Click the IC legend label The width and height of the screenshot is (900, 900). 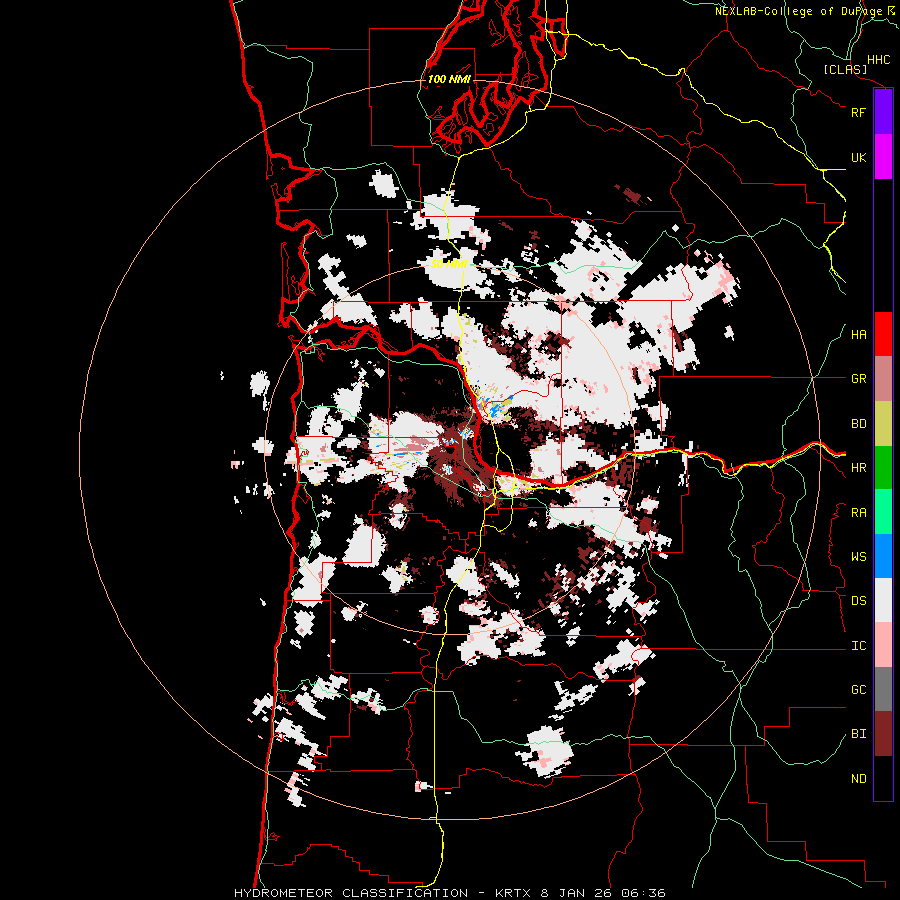tap(858, 646)
